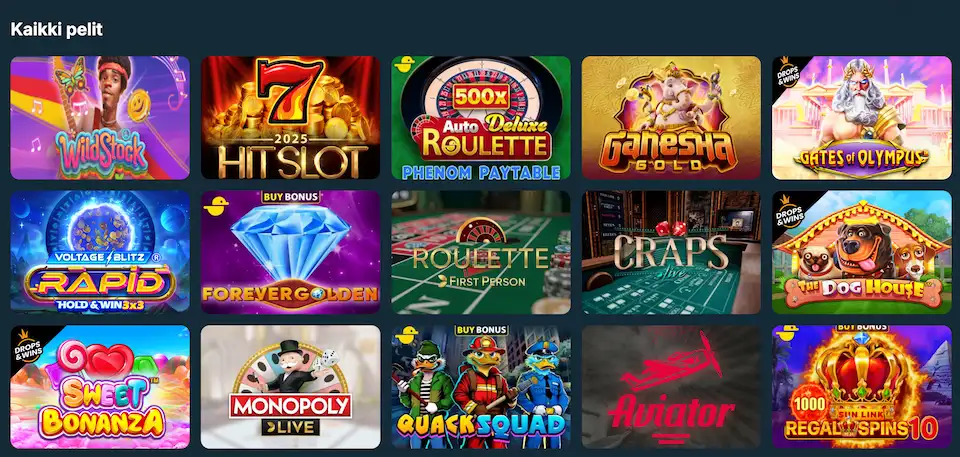Open Roulette First Person game
The image size is (960, 457).
coord(481,252)
